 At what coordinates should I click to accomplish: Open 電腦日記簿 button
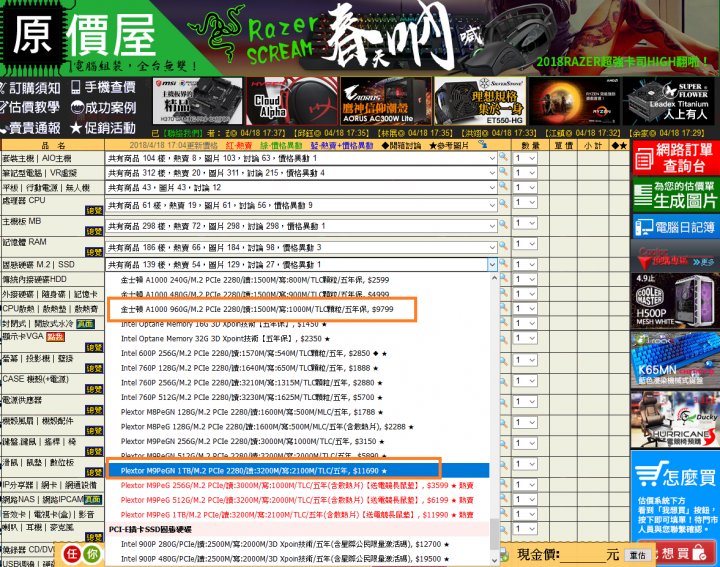coord(676,226)
